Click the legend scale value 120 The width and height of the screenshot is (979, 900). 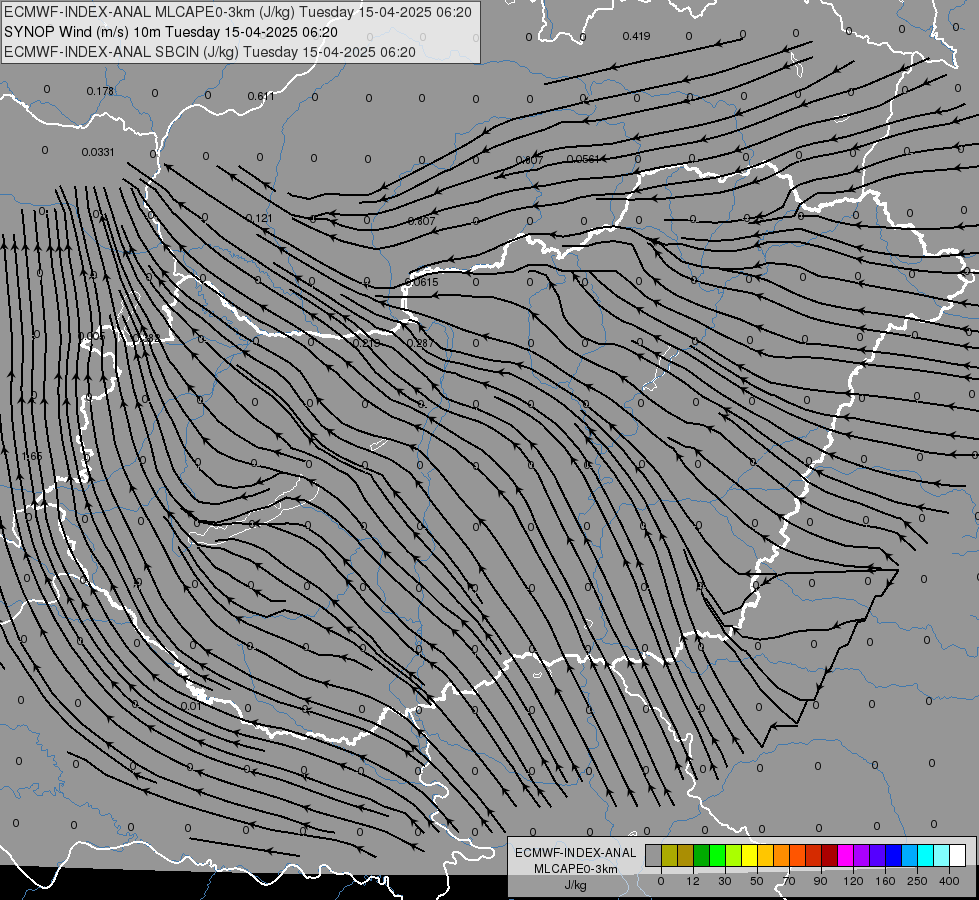(x=853, y=881)
